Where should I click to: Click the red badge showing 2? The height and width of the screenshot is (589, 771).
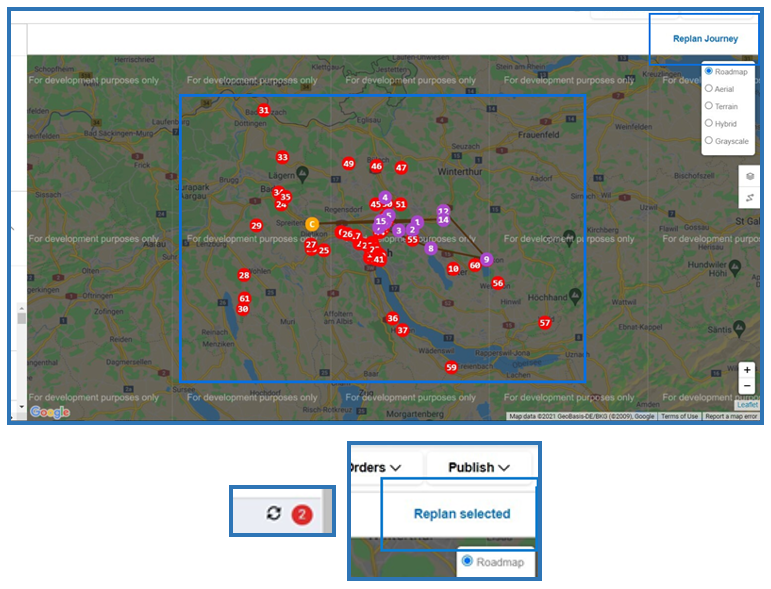pos(302,515)
